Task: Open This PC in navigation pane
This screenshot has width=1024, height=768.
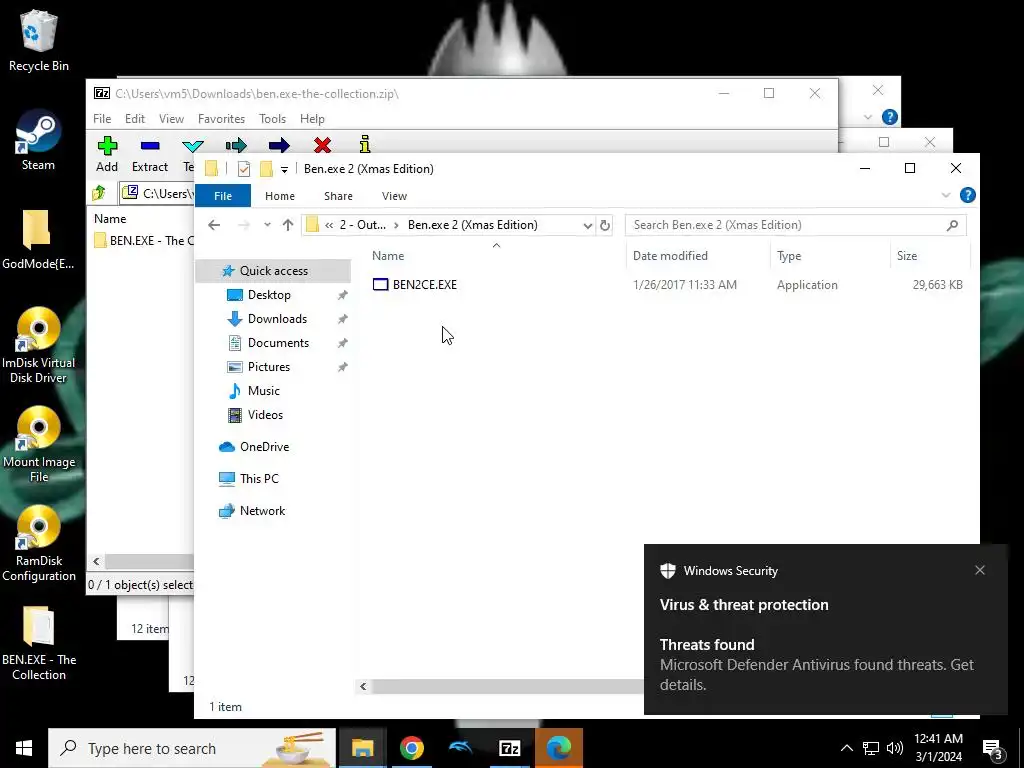Action: point(259,479)
